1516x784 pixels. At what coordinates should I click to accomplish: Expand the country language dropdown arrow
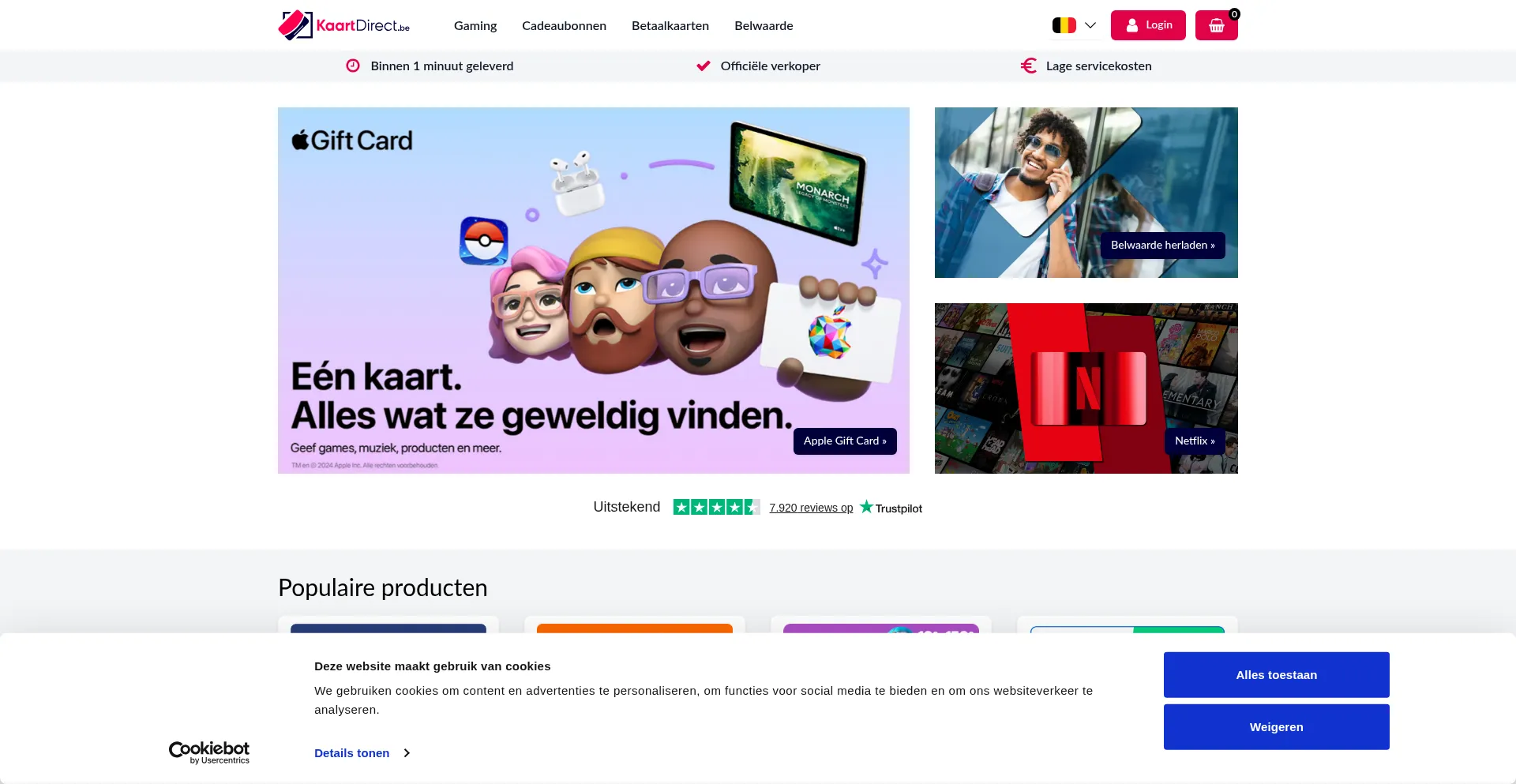1090,25
